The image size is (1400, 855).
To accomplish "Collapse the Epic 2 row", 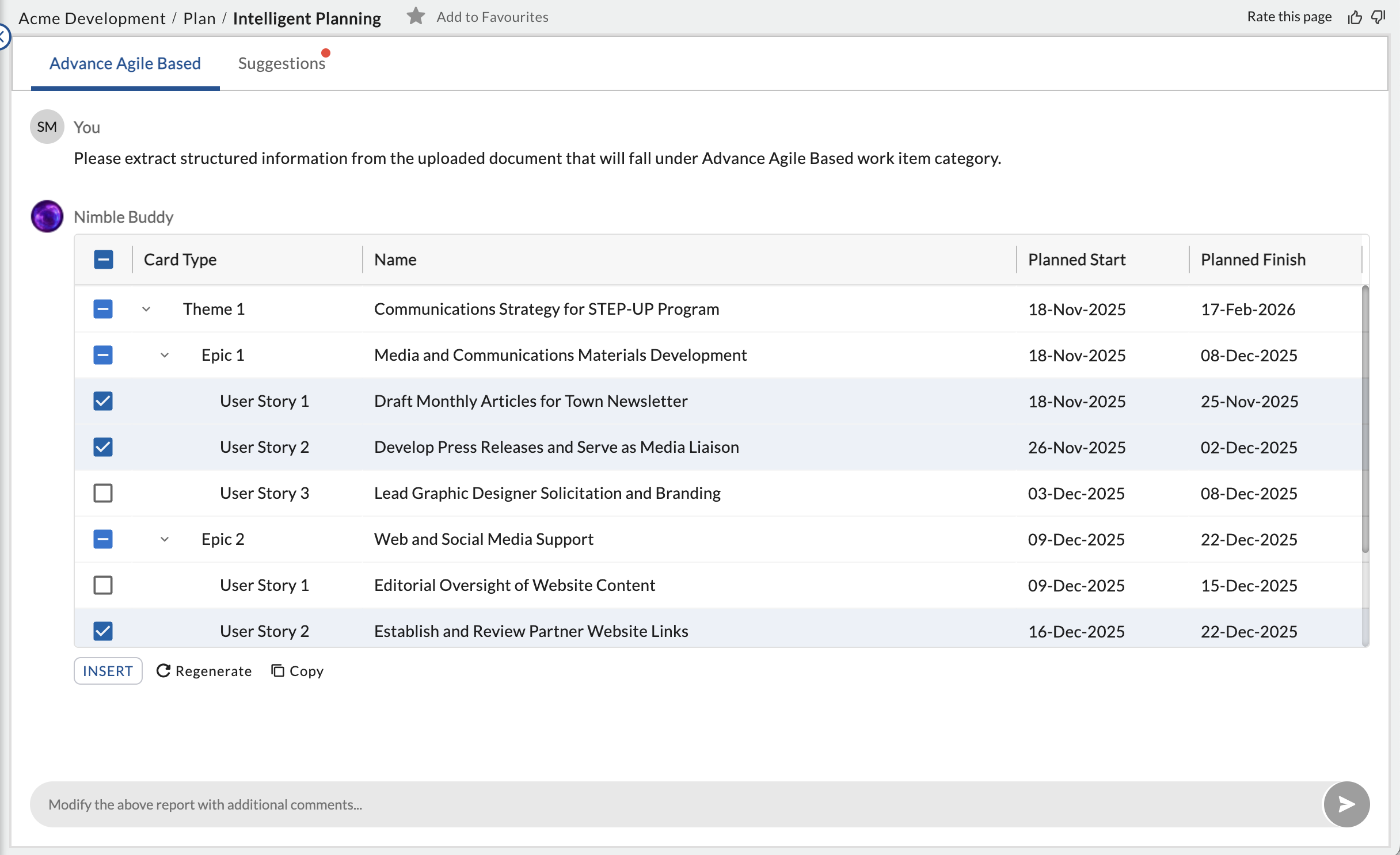I will tap(165, 539).
